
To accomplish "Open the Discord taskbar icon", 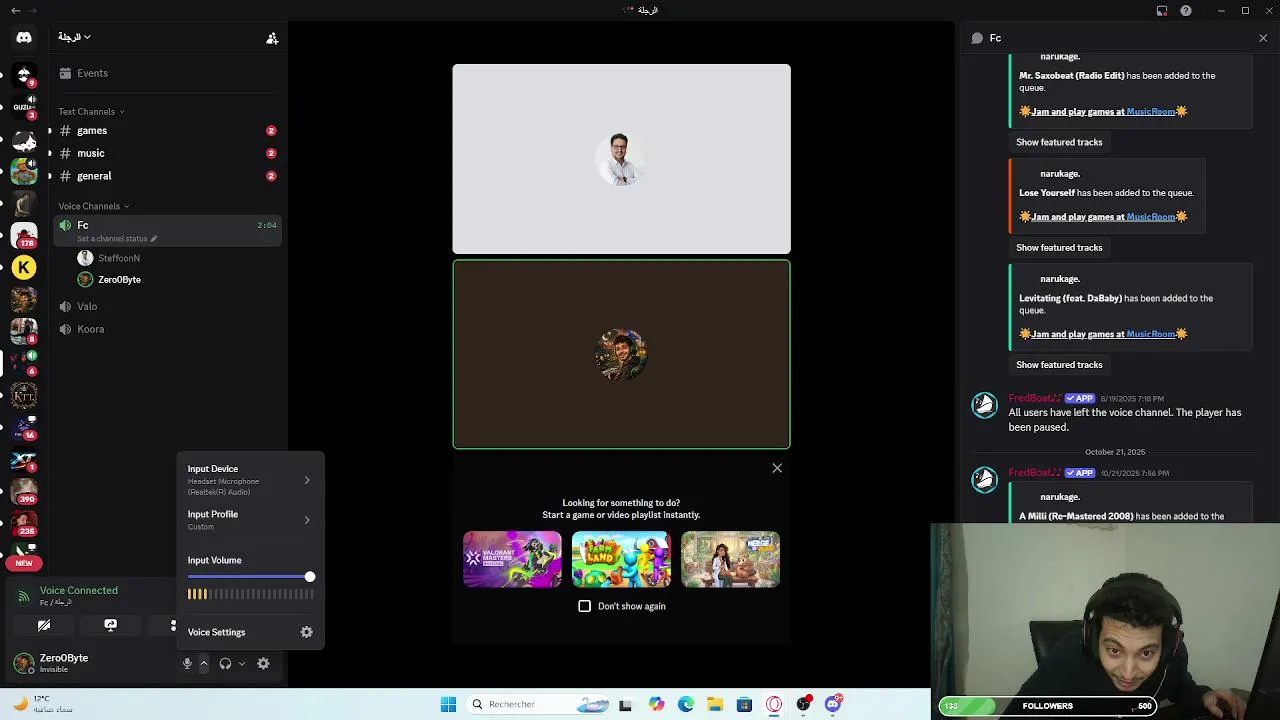I will 833,704.
